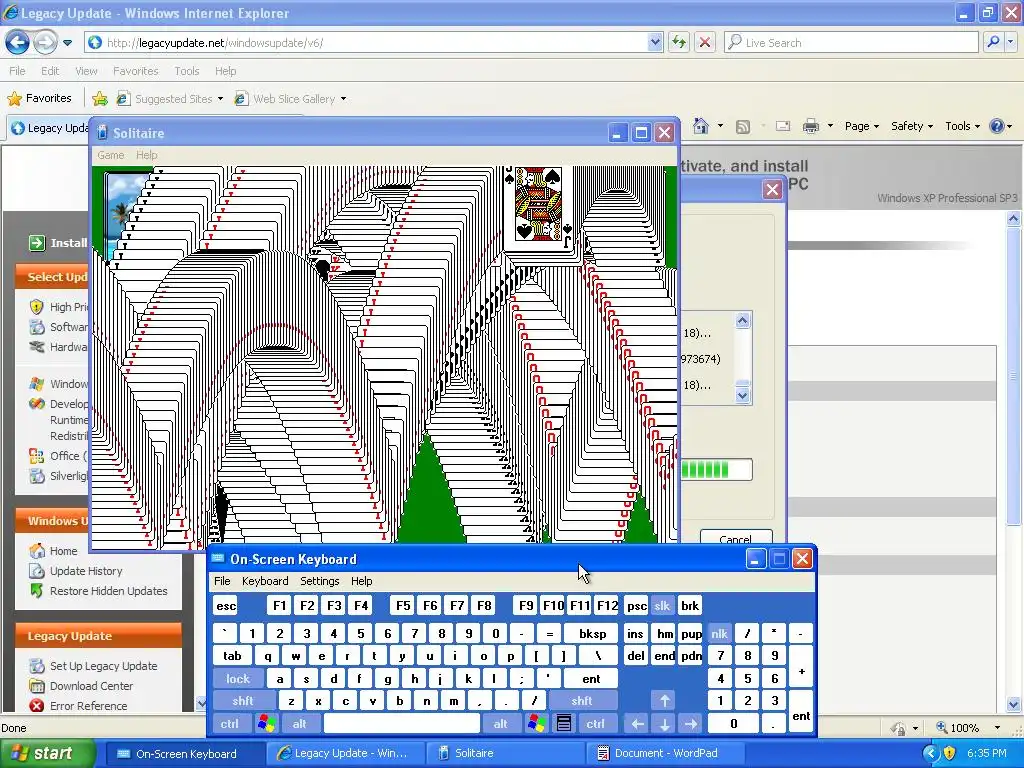Click the RSS feeds icon

pos(743,127)
